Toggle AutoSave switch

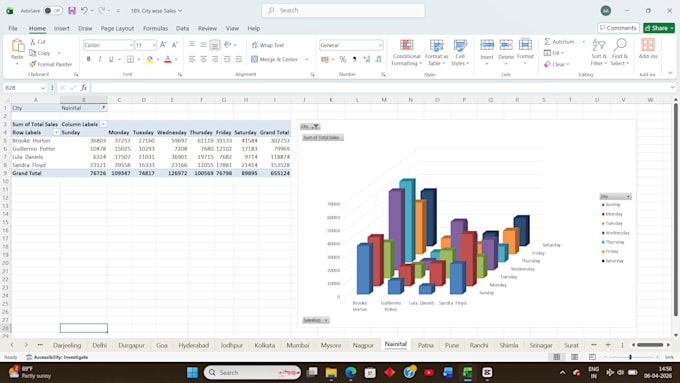tap(53, 10)
